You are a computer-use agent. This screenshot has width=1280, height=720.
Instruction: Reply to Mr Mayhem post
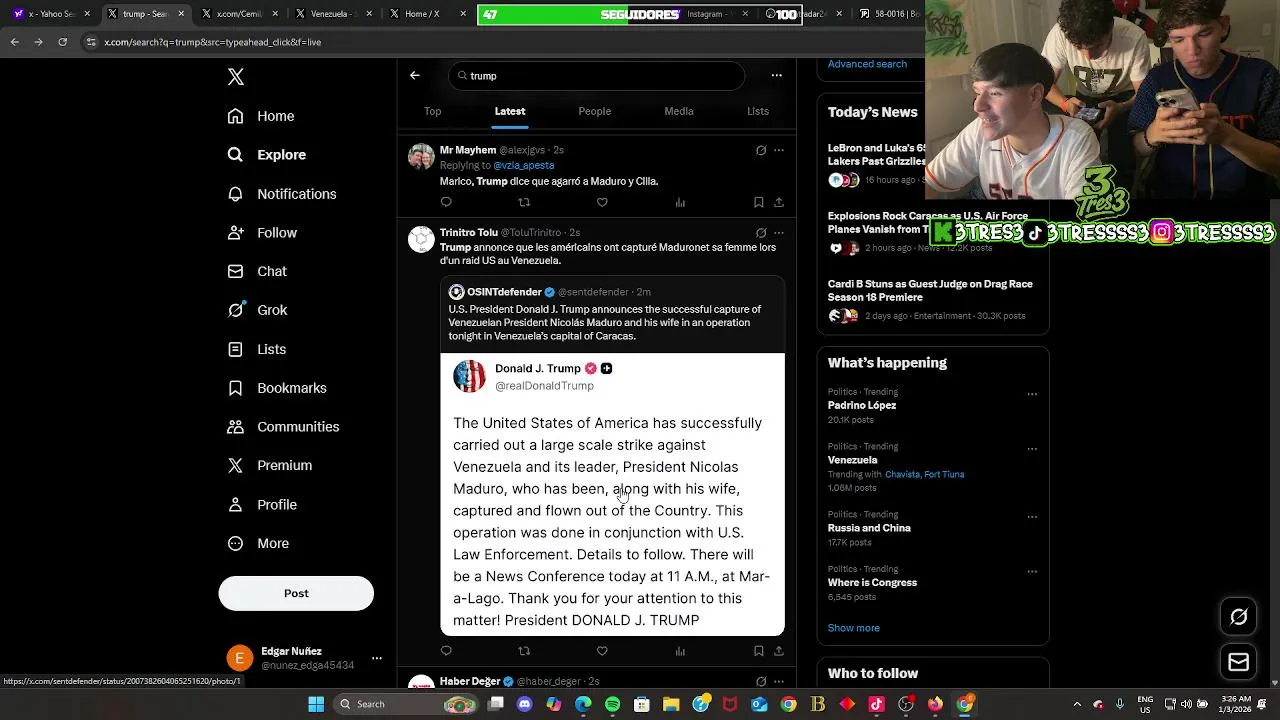coord(446,202)
